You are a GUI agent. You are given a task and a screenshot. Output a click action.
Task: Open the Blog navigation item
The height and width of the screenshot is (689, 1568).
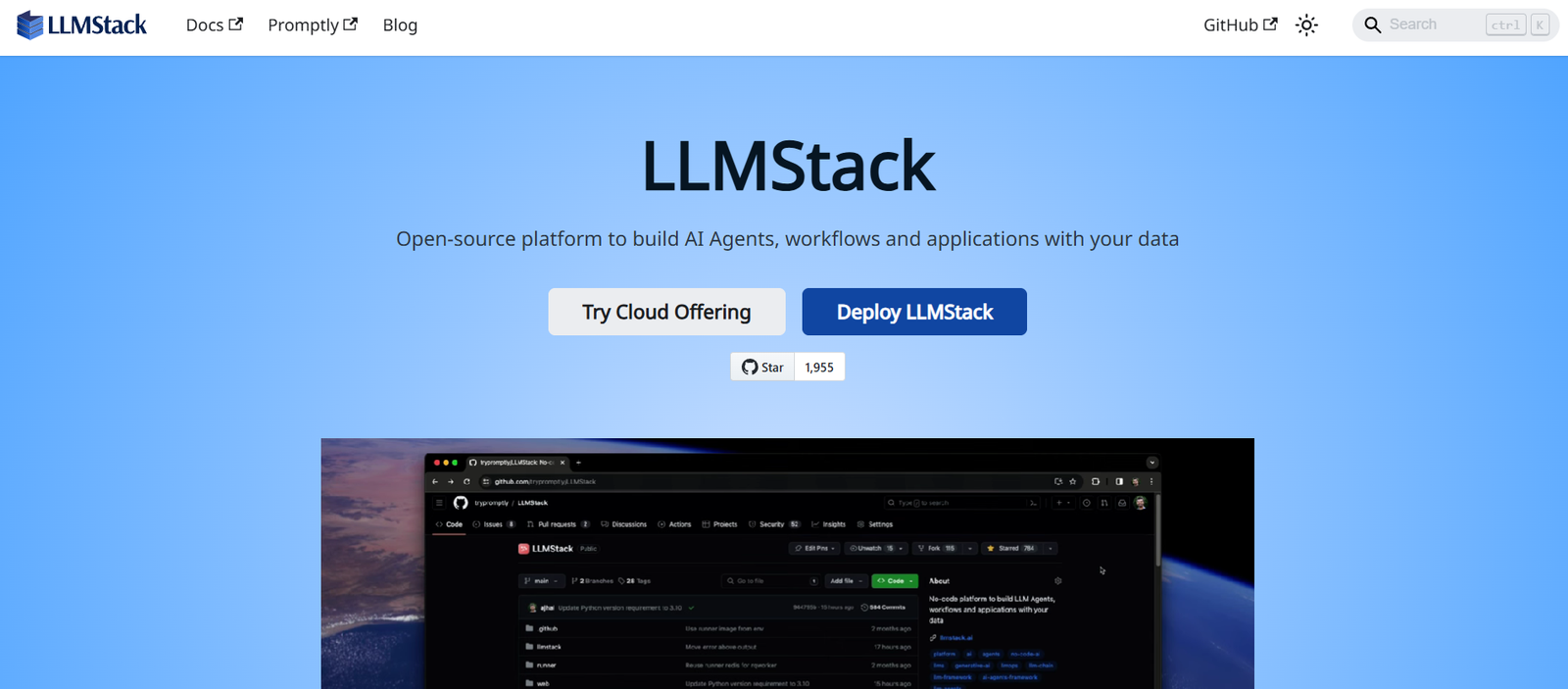[400, 25]
